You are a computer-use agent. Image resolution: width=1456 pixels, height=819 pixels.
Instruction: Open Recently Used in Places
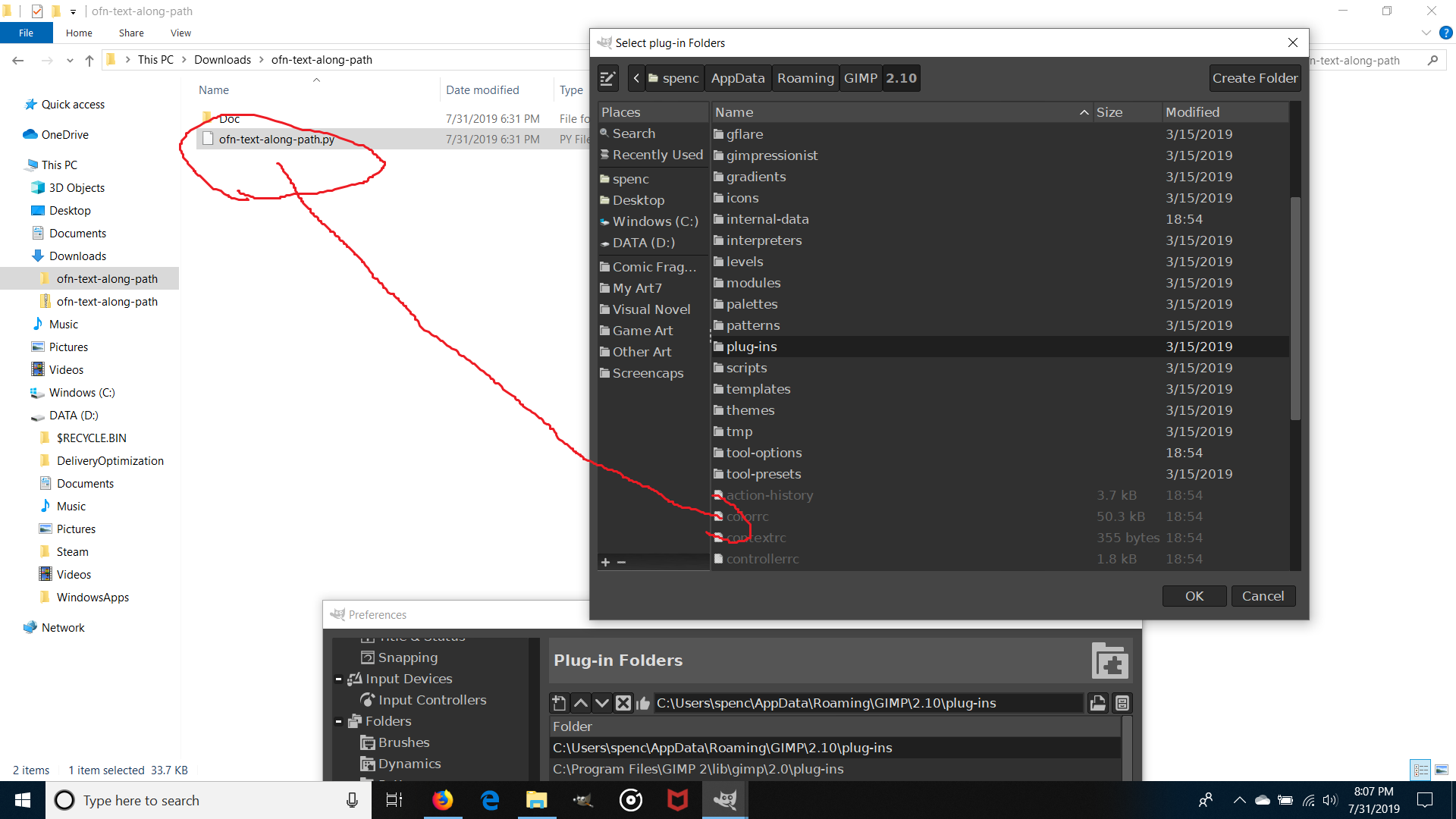653,155
